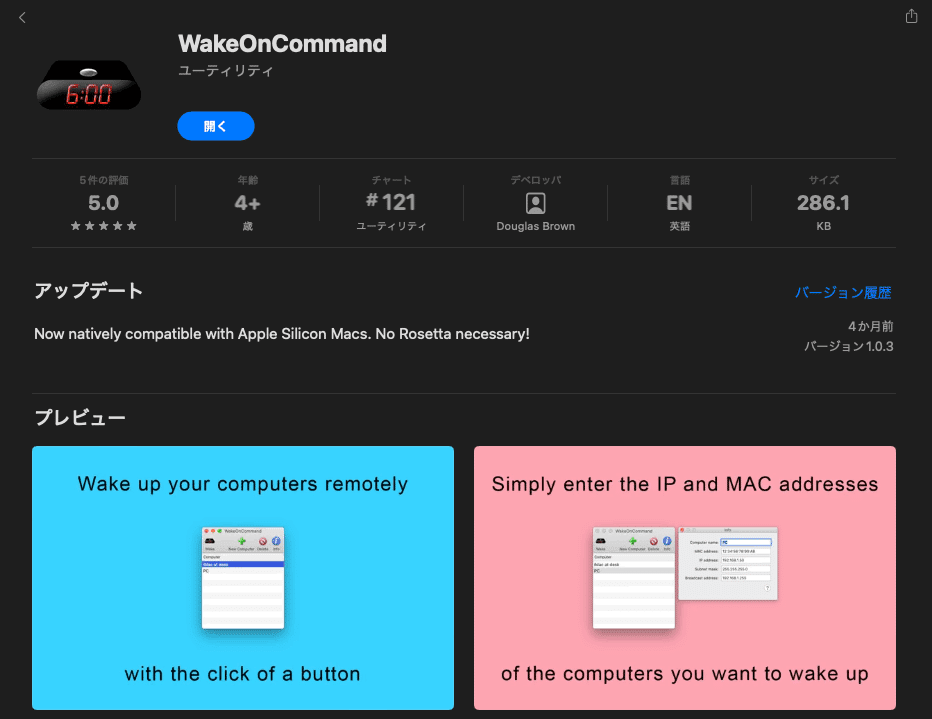Screen dimensions: 932x719
Task: Click the 年齢 column label
Action: click(x=247, y=180)
